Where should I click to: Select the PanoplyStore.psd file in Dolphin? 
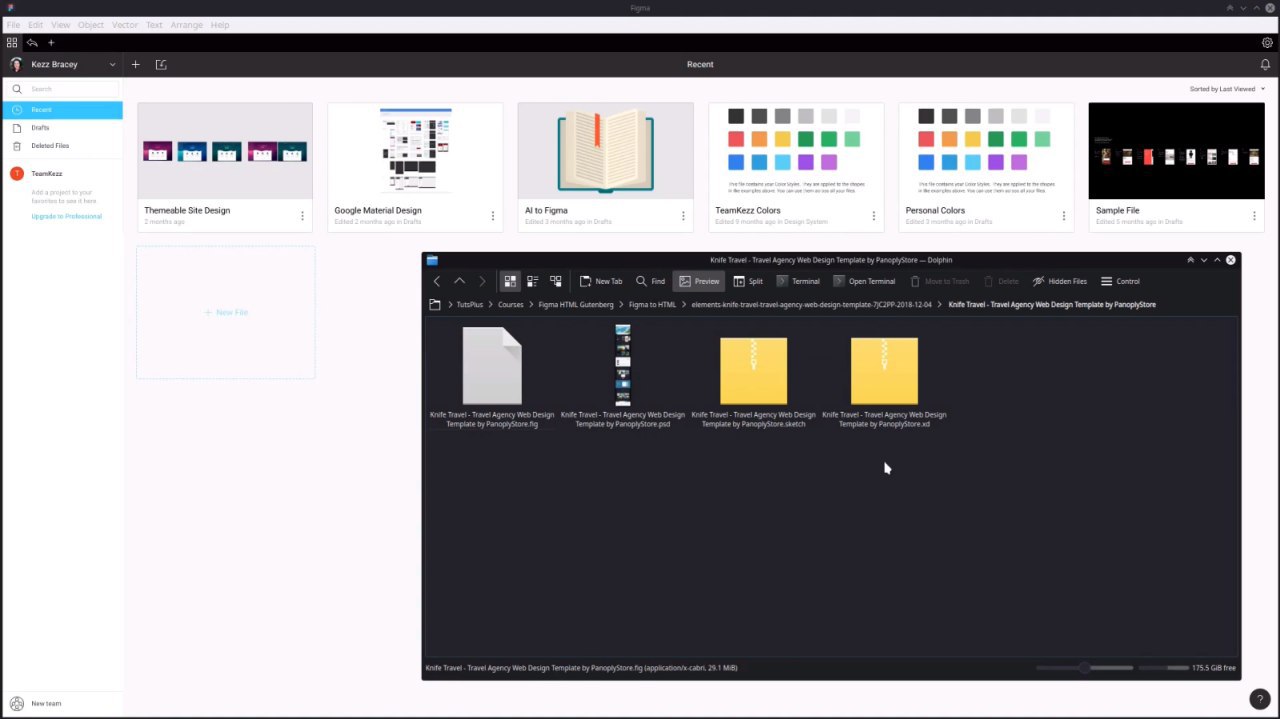(x=623, y=377)
